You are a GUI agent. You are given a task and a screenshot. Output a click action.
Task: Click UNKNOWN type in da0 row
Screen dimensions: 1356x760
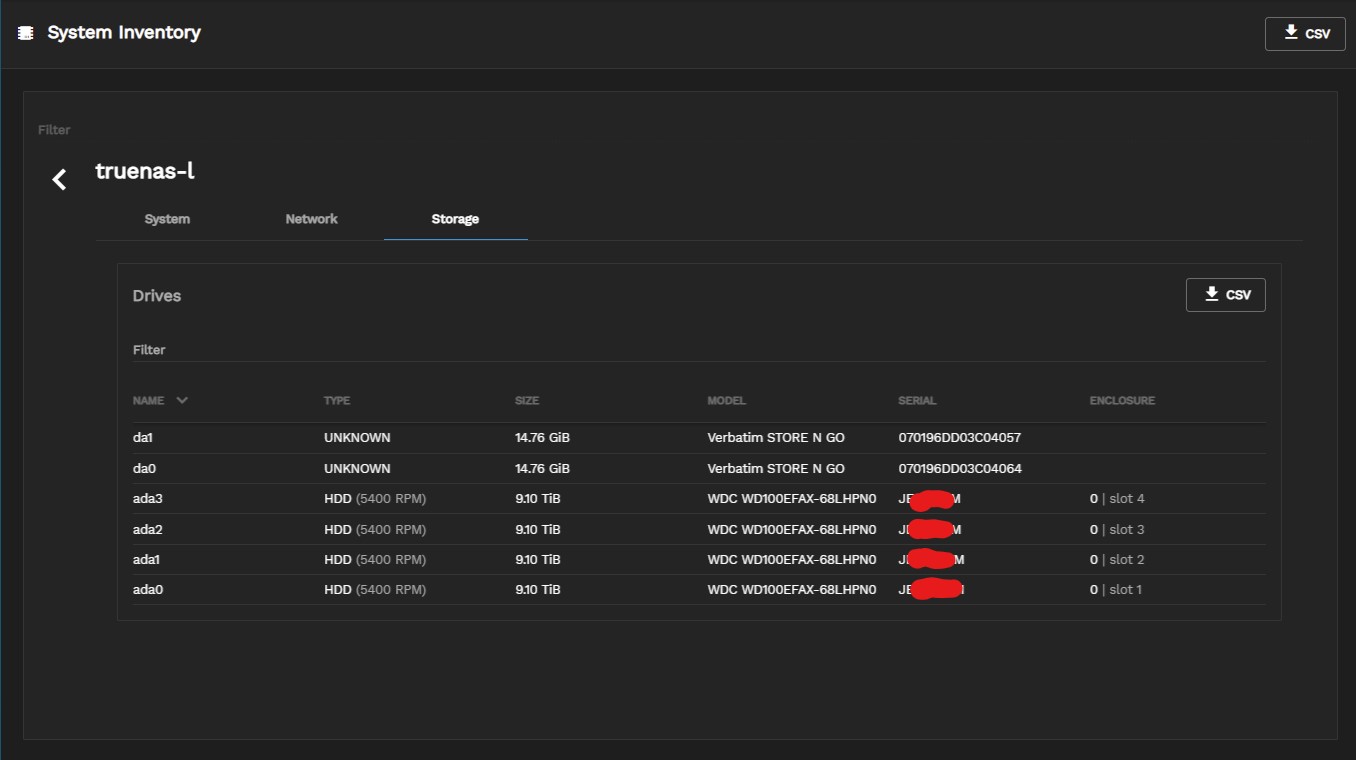point(357,469)
